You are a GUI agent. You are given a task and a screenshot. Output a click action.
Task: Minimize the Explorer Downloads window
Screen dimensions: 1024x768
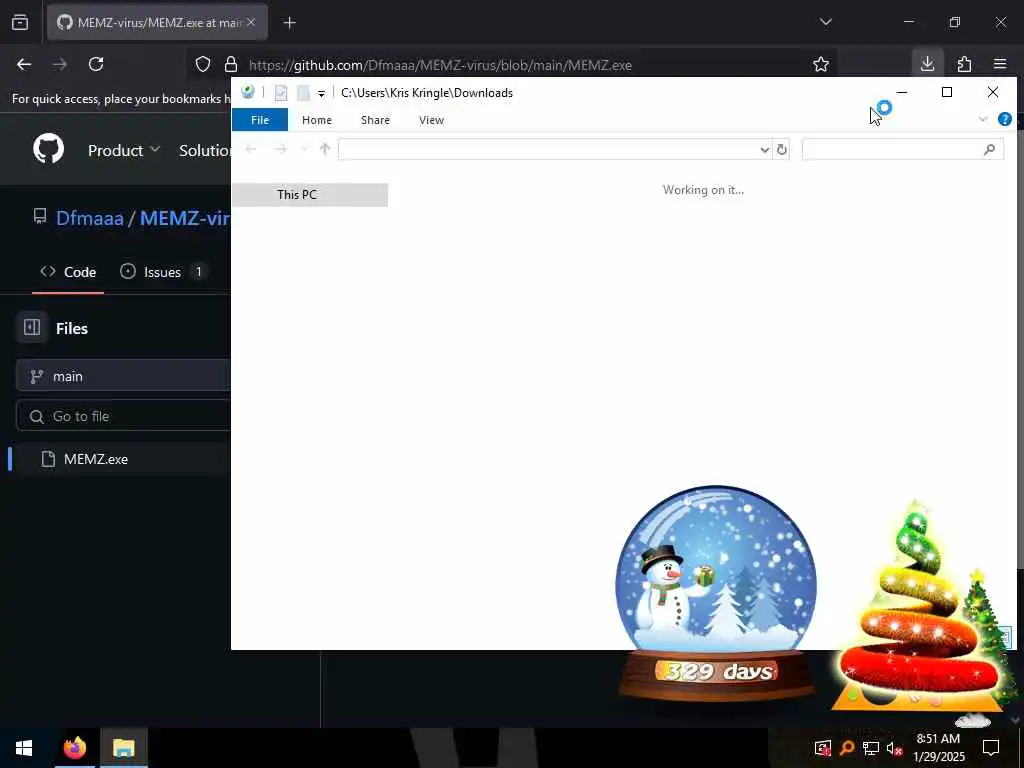[902, 92]
